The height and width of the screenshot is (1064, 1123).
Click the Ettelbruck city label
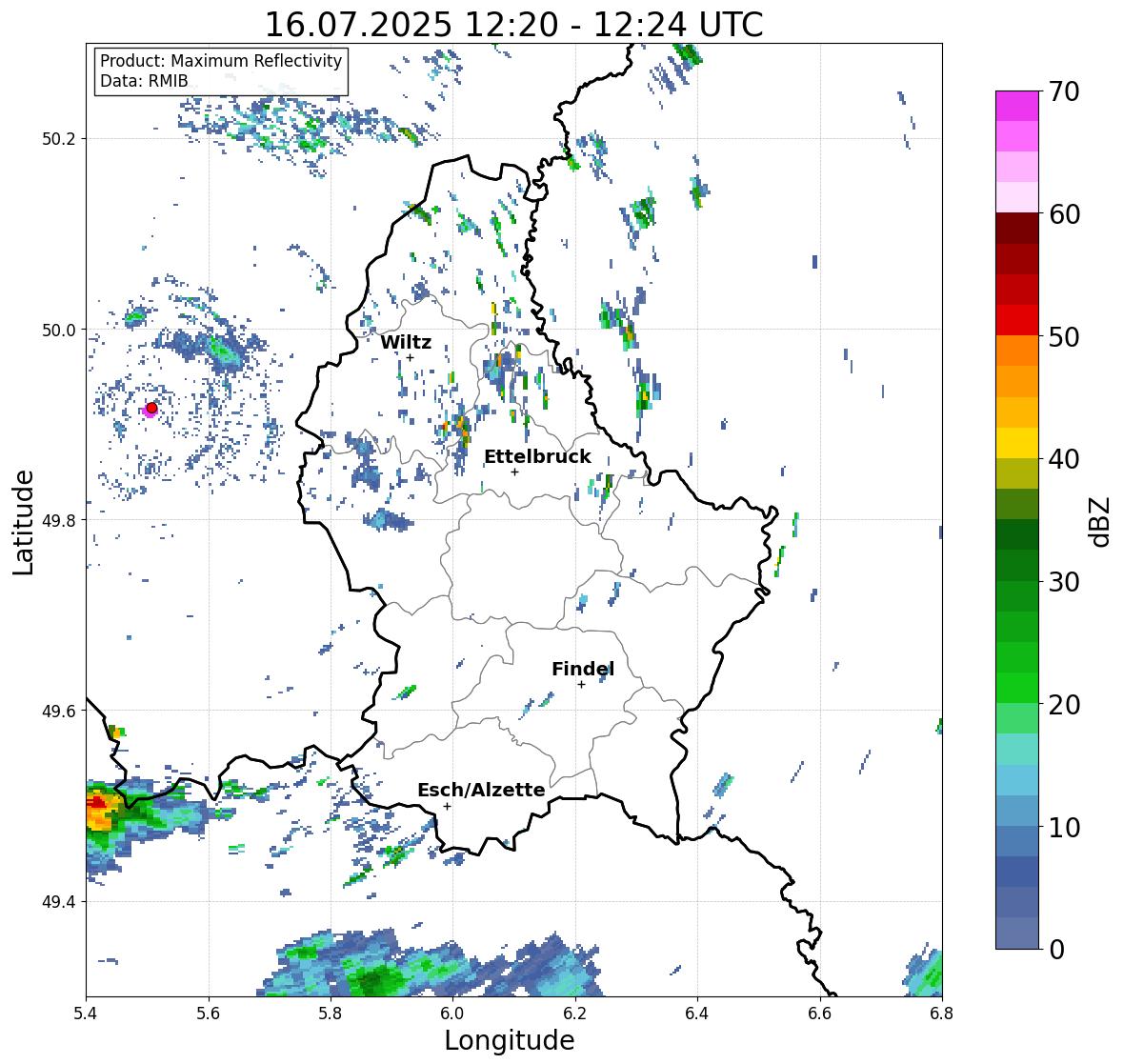pos(538,457)
